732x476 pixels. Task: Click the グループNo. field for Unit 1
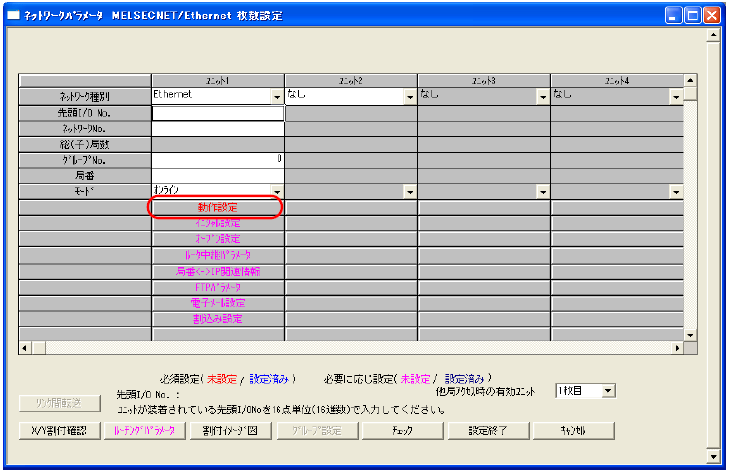tap(217, 159)
